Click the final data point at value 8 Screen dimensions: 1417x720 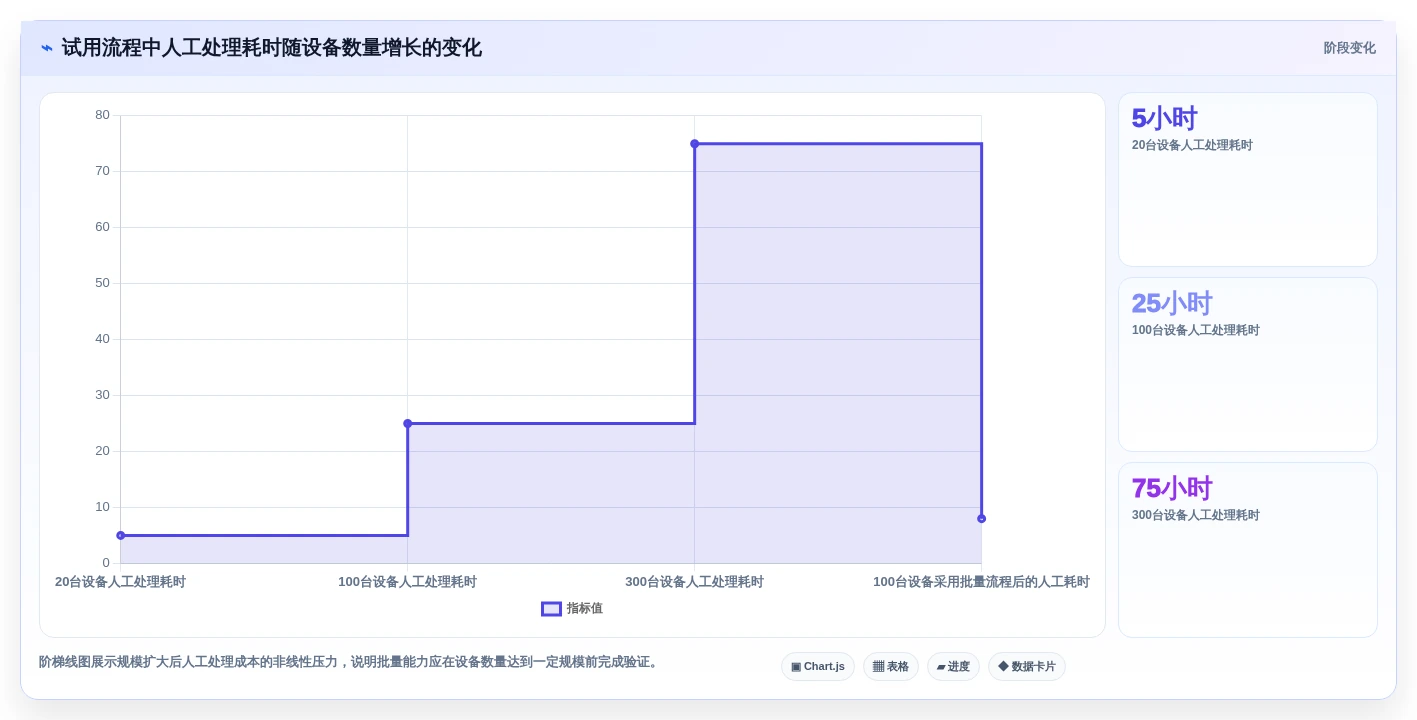[x=981, y=518]
